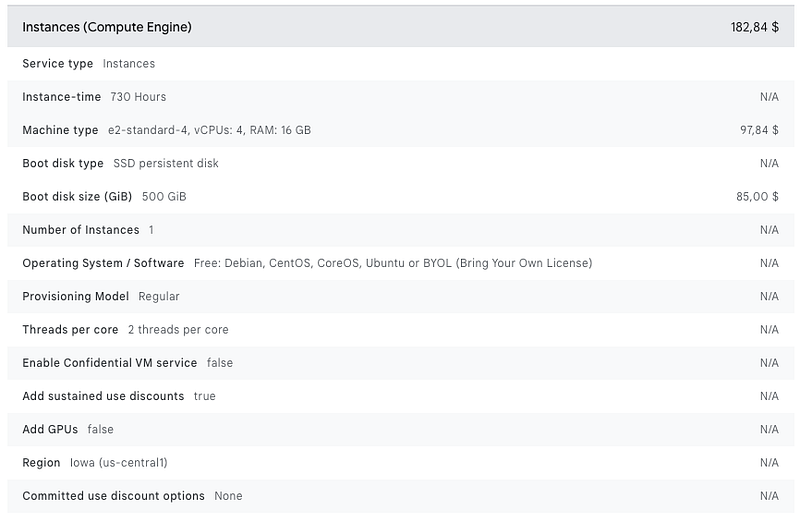800x523 pixels.
Task: Select the N/A value in Region row
Action: coord(769,463)
